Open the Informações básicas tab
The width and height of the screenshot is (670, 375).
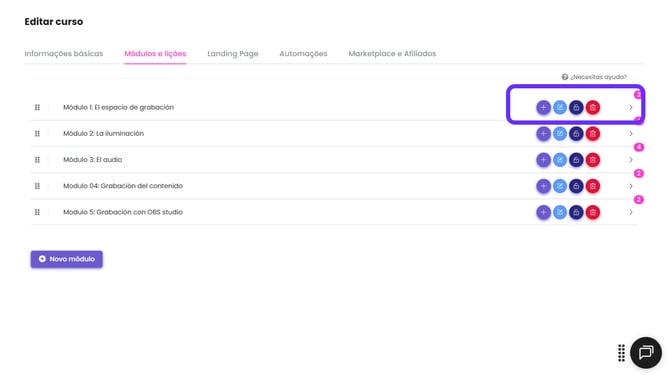pos(64,54)
